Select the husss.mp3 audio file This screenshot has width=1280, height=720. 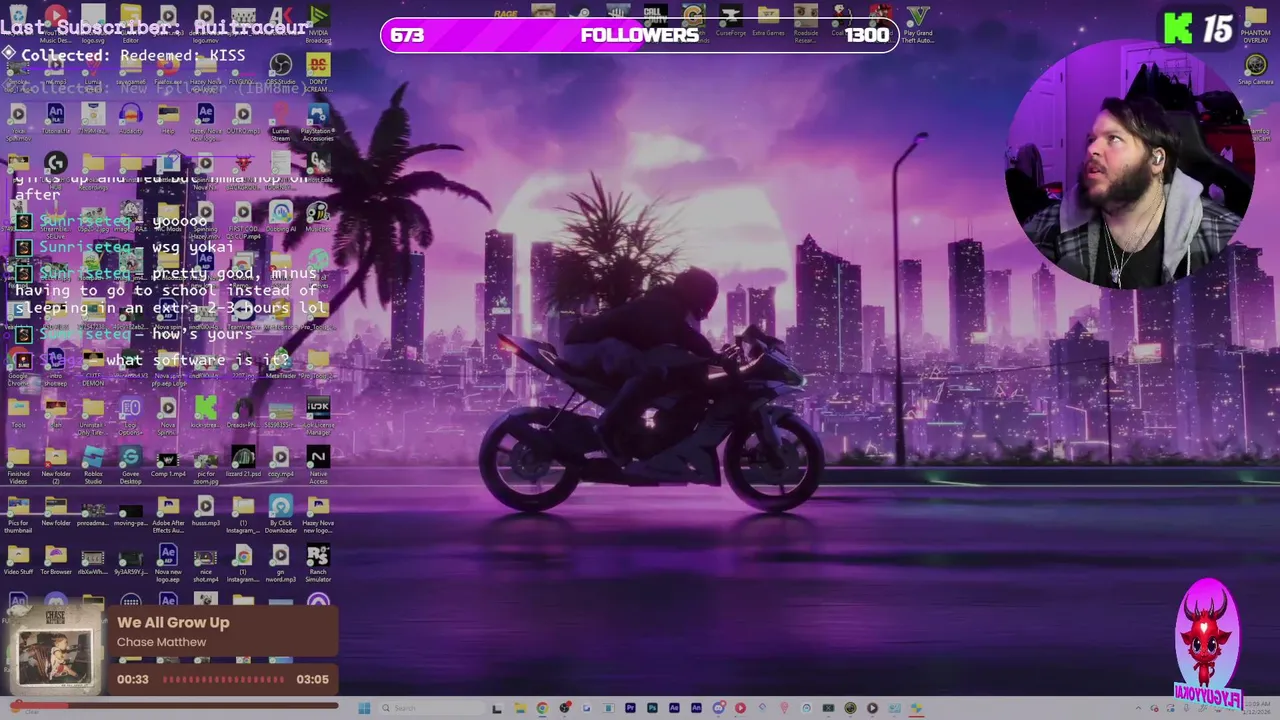[x=206, y=511]
